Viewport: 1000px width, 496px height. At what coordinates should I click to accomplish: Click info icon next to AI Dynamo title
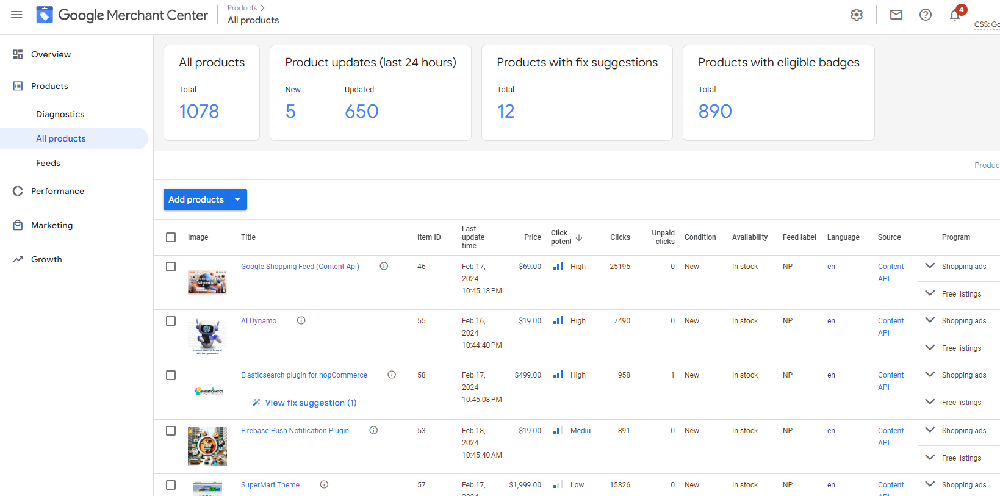pyautogui.click(x=301, y=321)
